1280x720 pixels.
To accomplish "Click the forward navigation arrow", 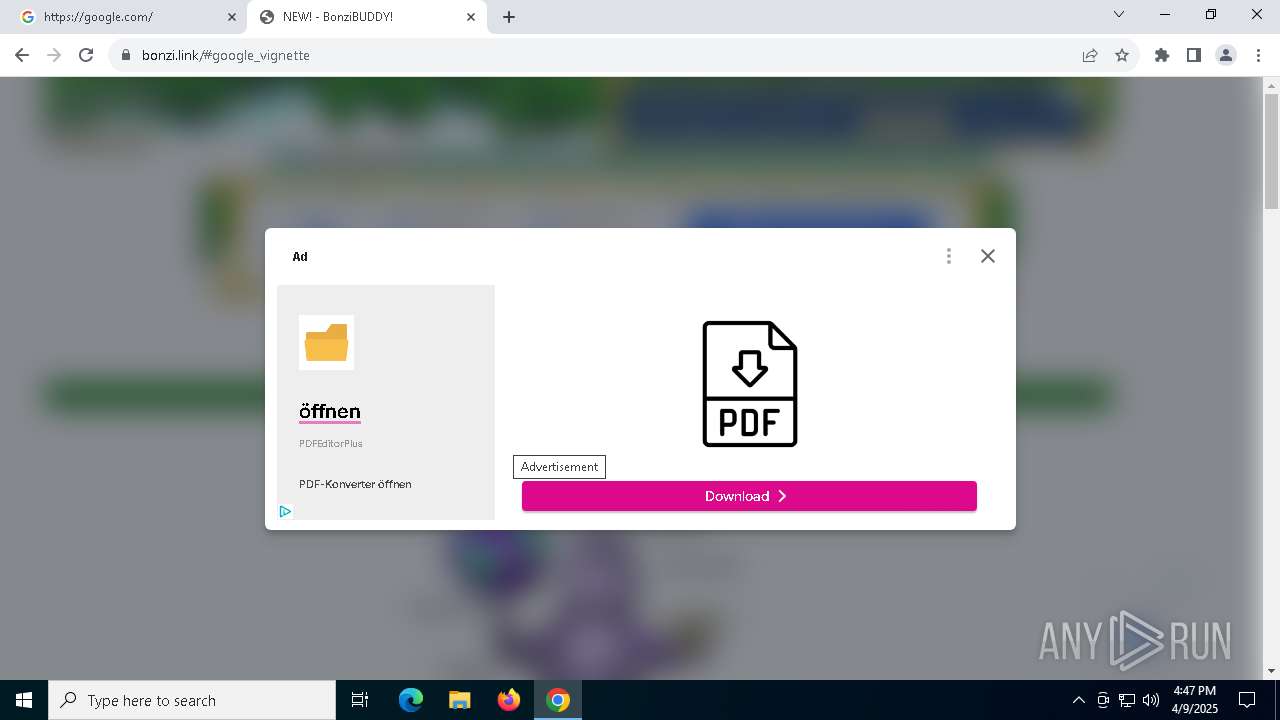I will [54, 55].
